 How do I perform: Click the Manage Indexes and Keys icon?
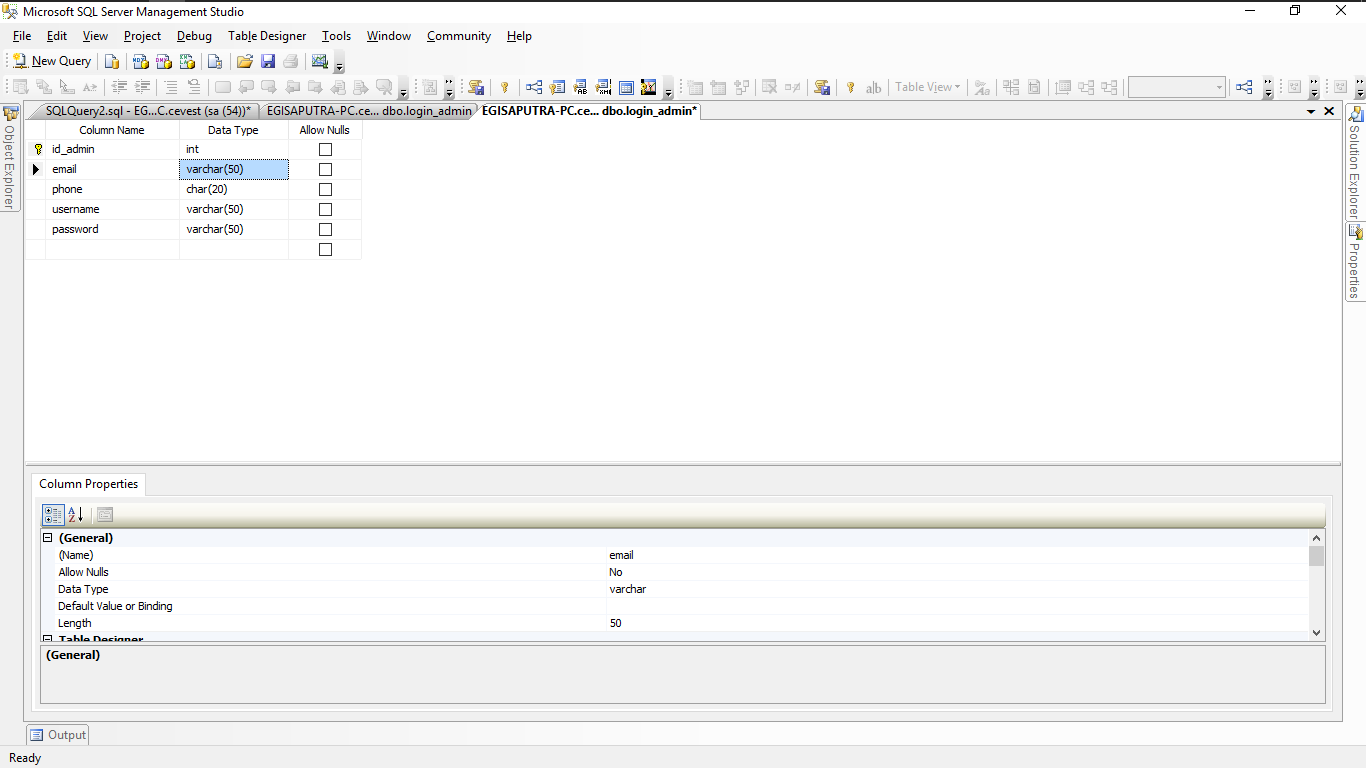[x=557, y=87]
